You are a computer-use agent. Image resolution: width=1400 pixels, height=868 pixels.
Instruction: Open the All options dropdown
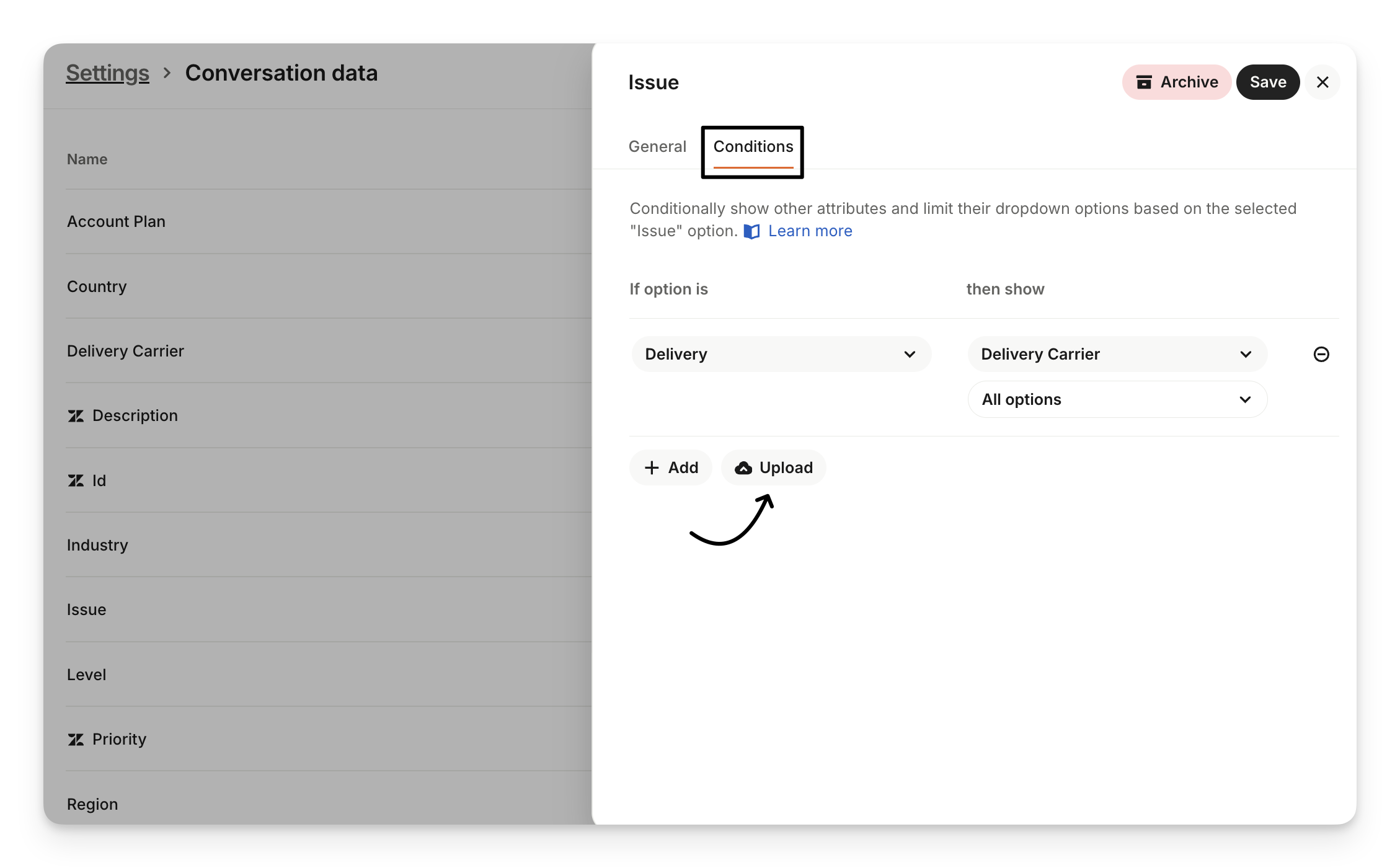point(1117,400)
